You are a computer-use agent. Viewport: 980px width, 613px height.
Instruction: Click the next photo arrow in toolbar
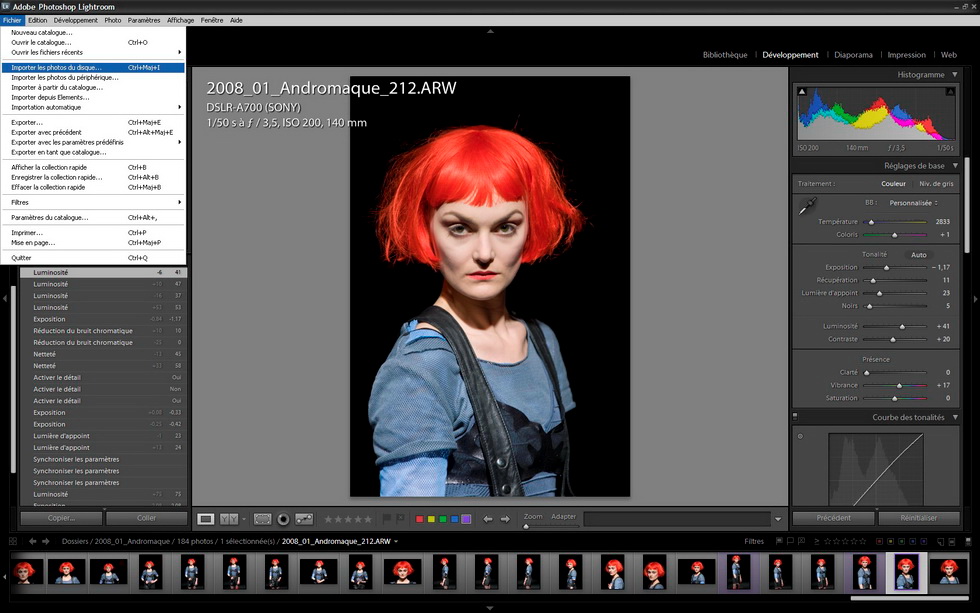click(504, 519)
